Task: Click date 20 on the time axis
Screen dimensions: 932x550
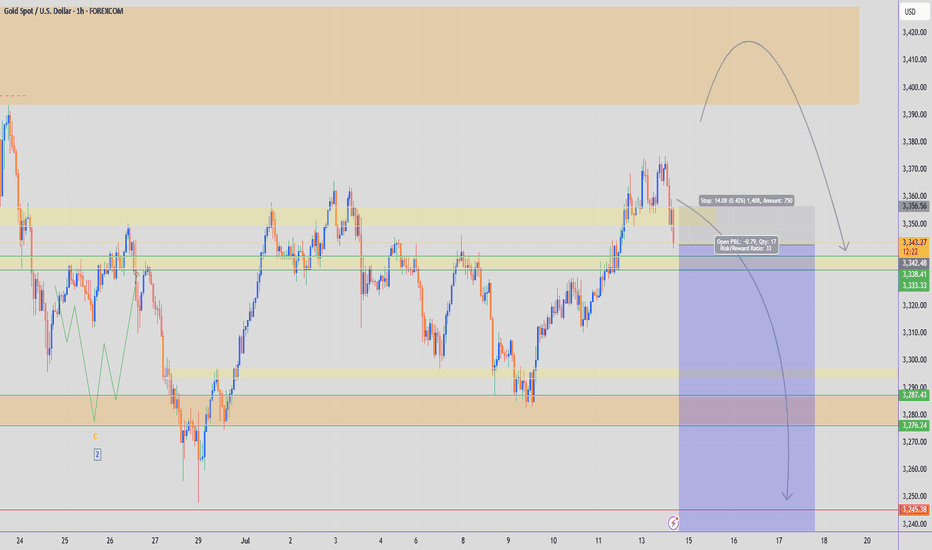Action: [867, 540]
